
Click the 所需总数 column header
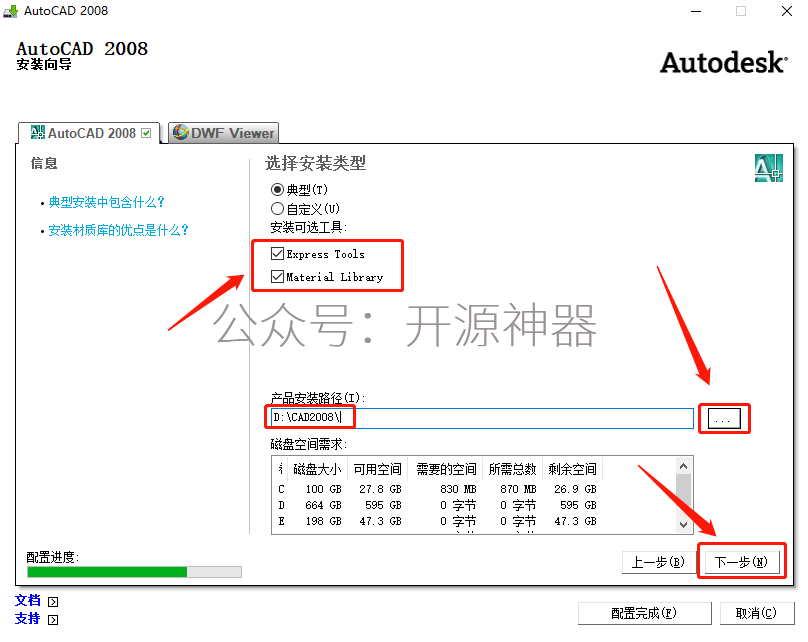(x=513, y=469)
